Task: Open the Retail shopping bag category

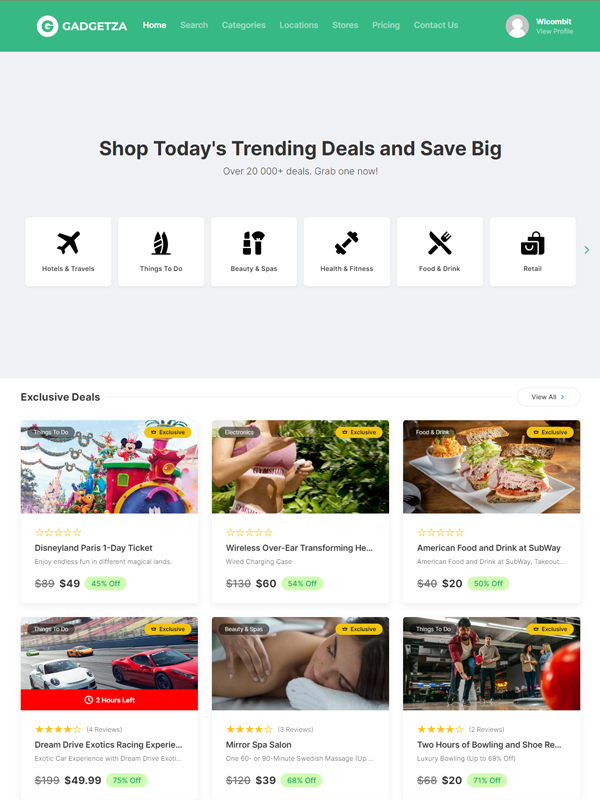Action: tap(533, 252)
